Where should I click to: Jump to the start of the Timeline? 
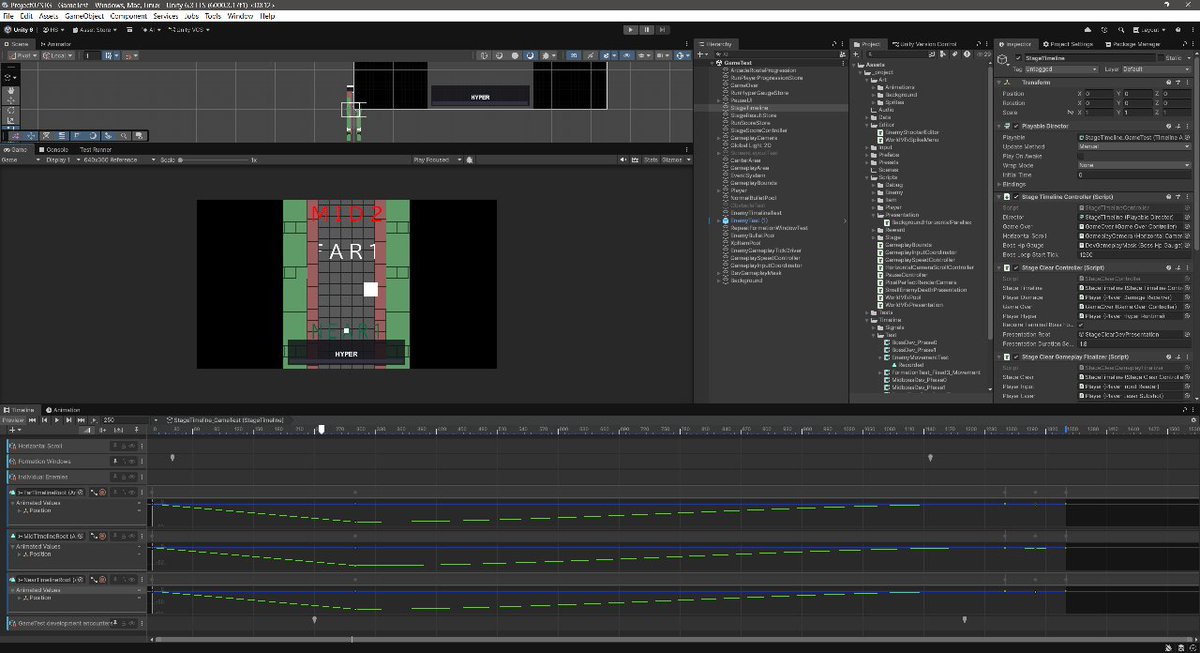click(x=33, y=420)
